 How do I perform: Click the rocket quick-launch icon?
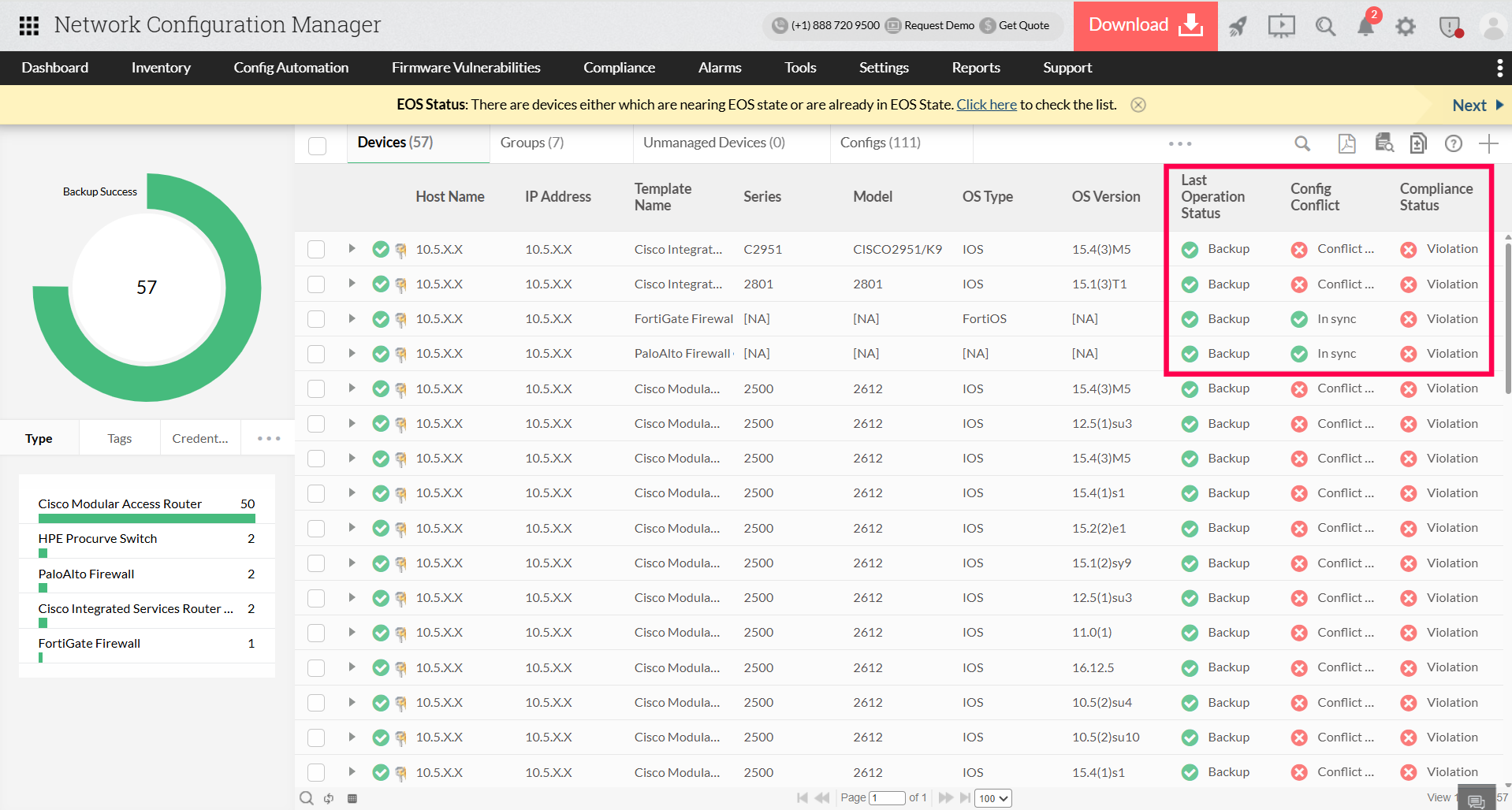(1237, 26)
